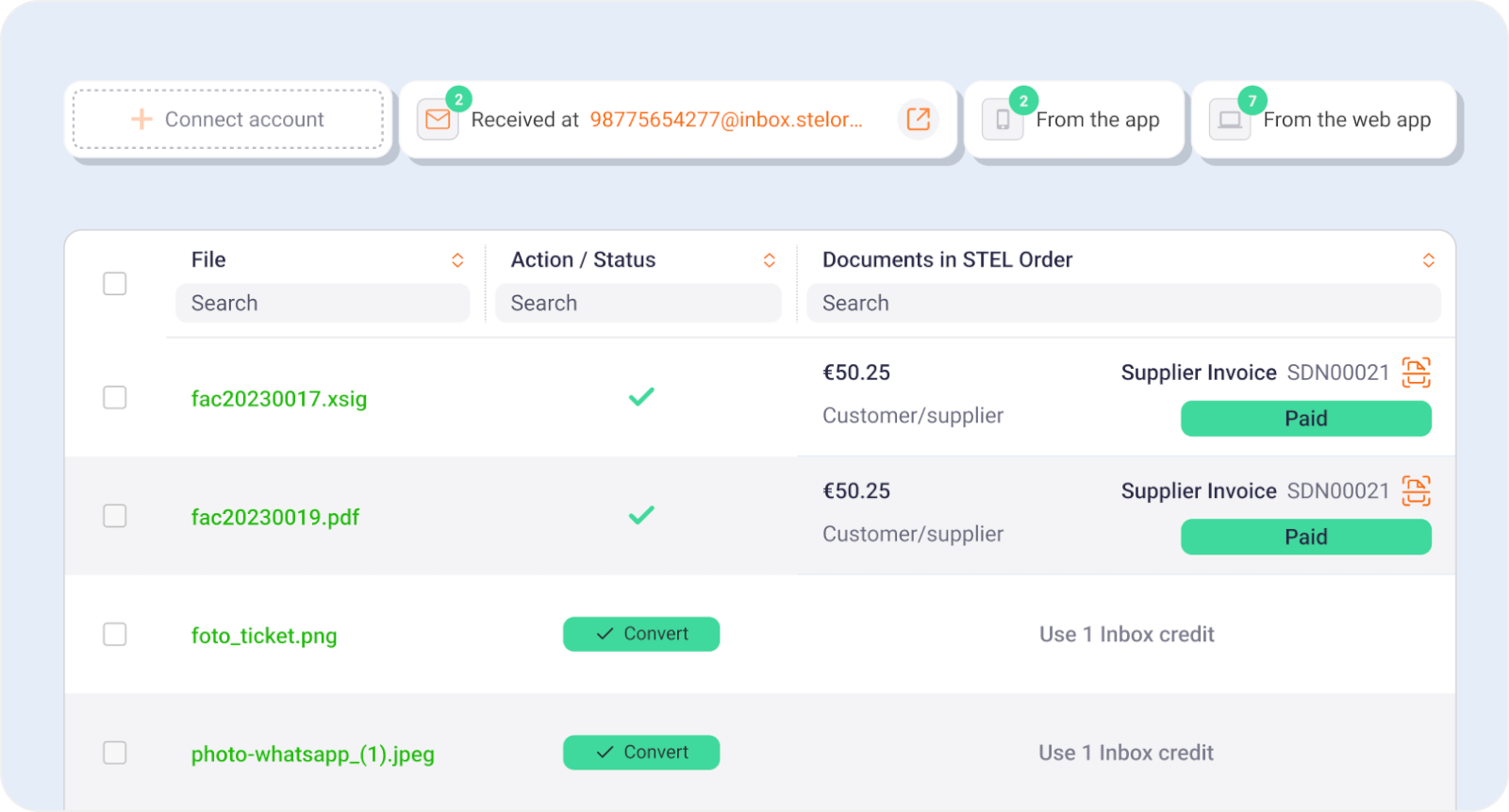Click scan icon for fac20230017.xsig invoice
This screenshot has width=1509, height=812.
pos(1416,373)
